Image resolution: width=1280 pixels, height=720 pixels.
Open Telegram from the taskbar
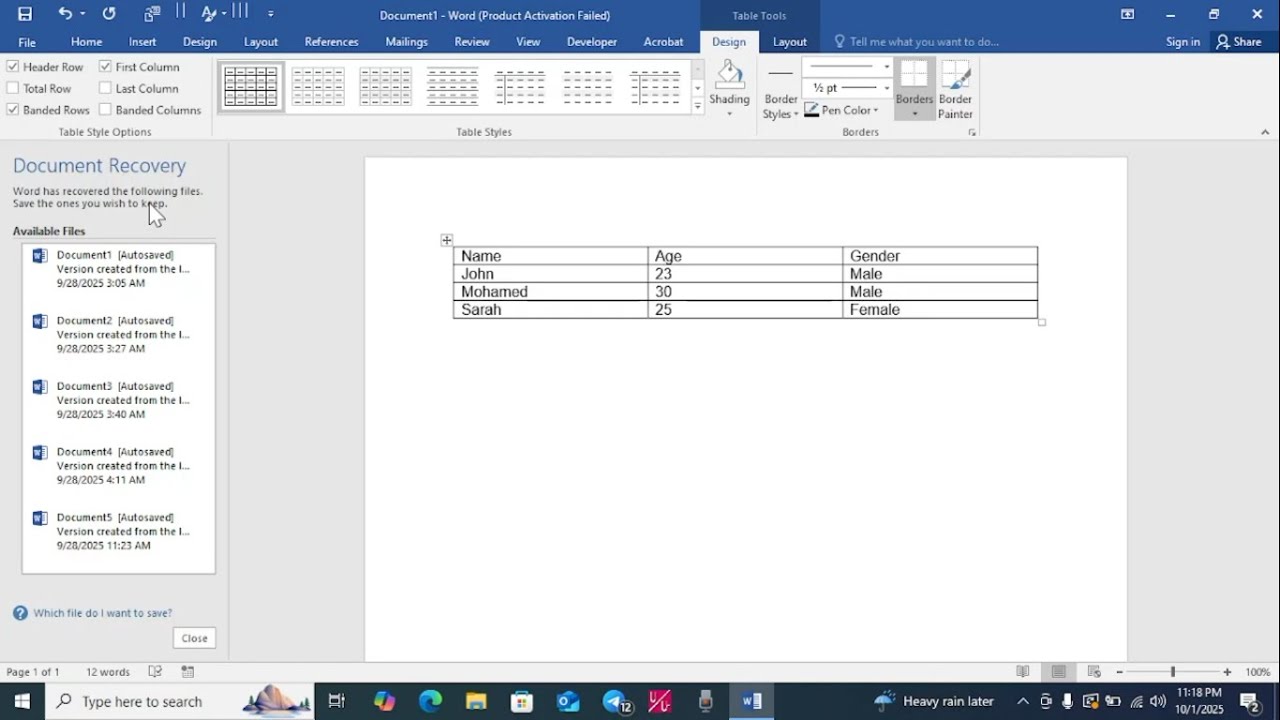(x=615, y=701)
